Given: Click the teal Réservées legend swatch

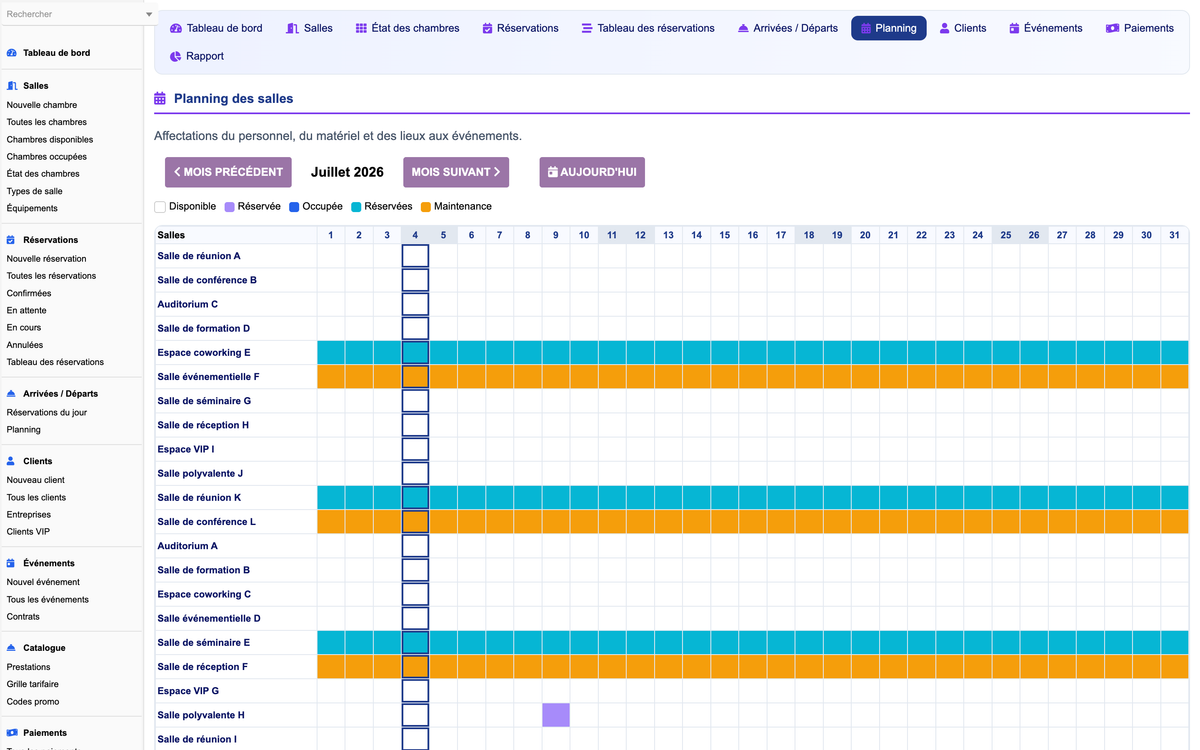Looking at the screenshot, I should 356,207.
